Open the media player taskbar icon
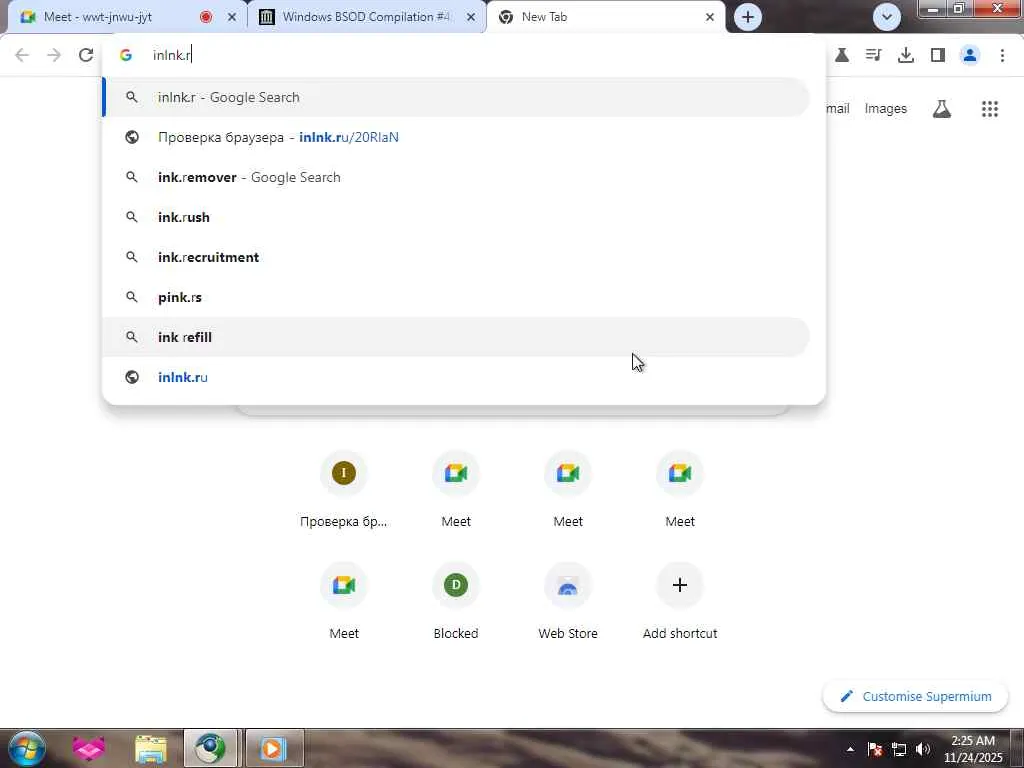1024x768 pixels. [x=274, y=749]
